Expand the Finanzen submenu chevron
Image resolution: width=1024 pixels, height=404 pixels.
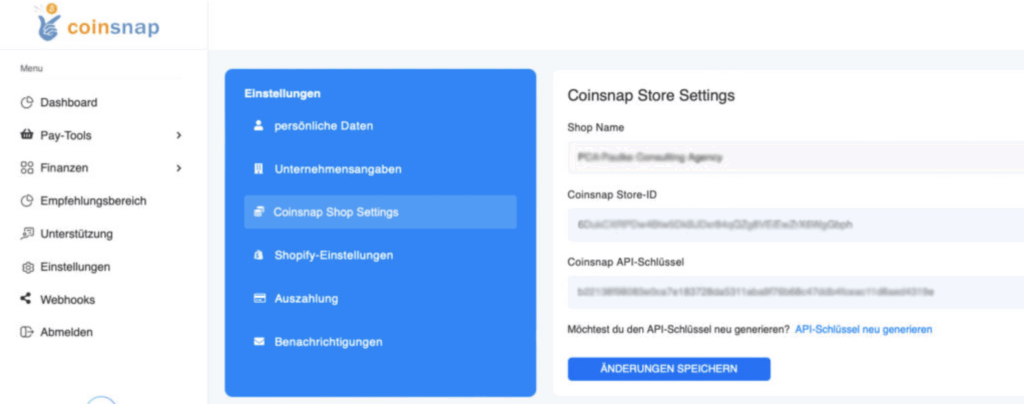[179, 168]
